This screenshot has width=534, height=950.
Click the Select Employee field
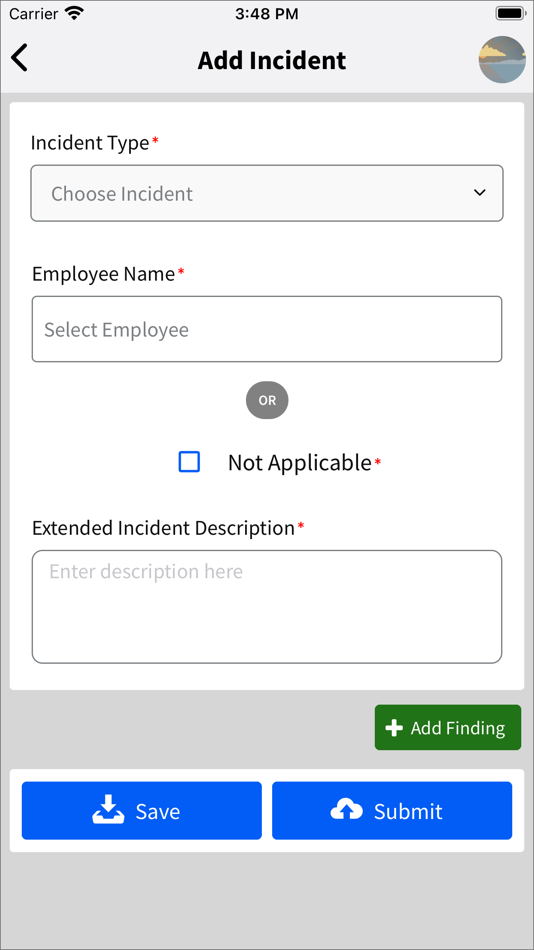(267, 329)
